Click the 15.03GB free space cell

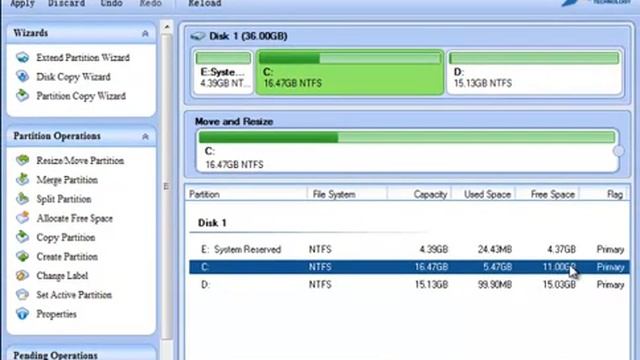point(559,284)
